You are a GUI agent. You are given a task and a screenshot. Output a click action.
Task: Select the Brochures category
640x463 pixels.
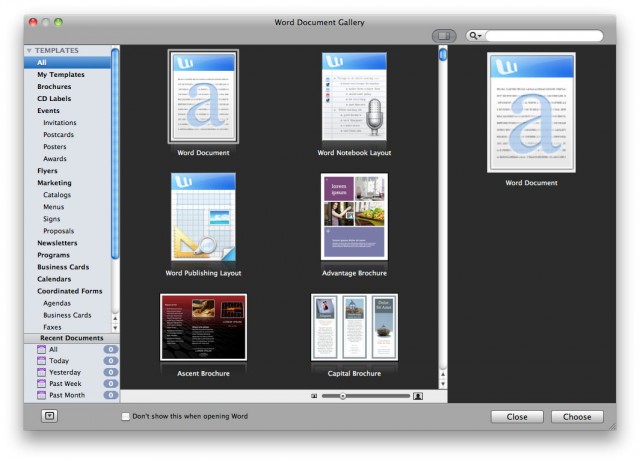tap(54, 87)
